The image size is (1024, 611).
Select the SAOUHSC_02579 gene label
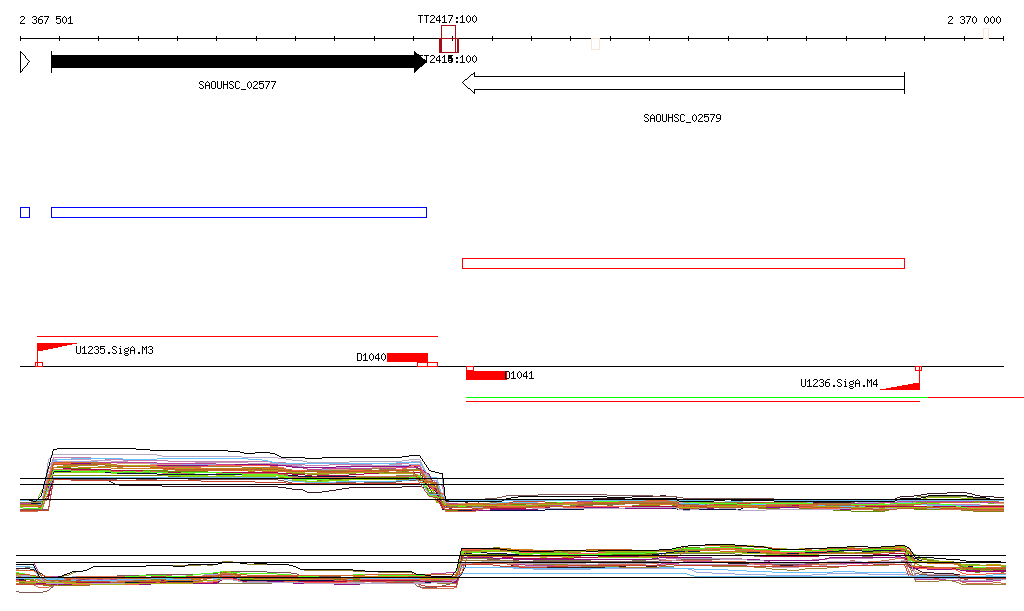(x=682, y=118)
